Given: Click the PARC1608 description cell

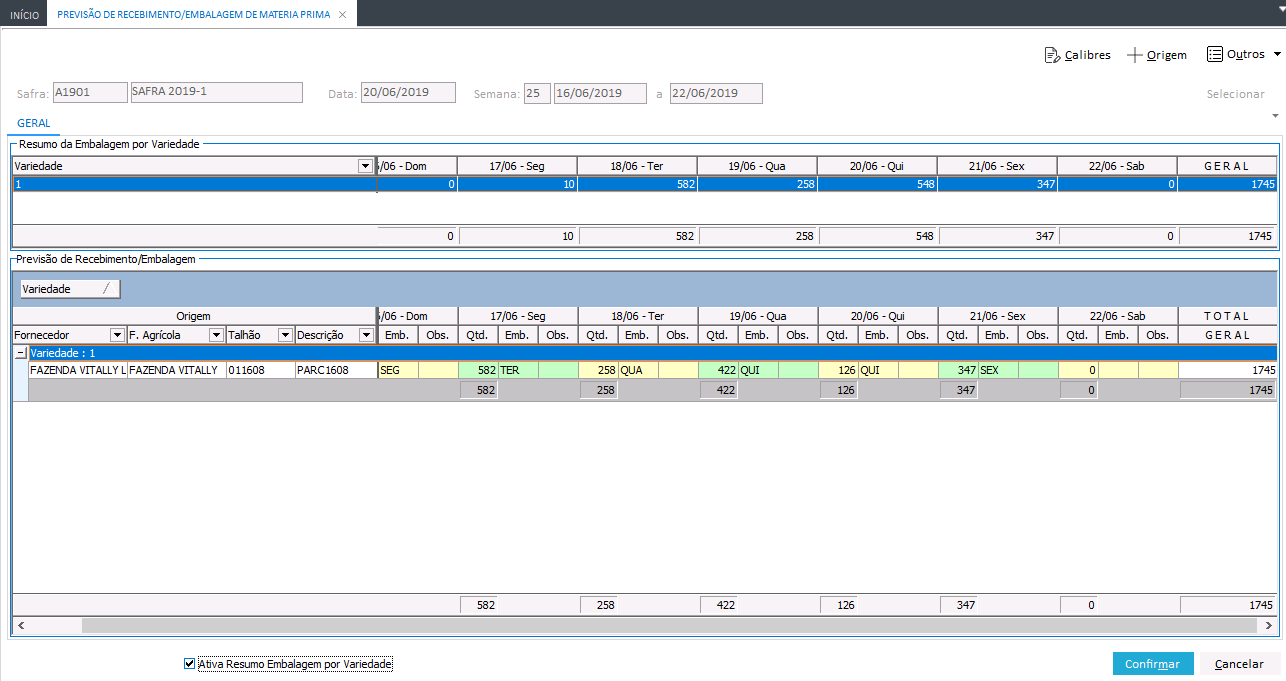Looking at the screenshot, I should 334,370.
